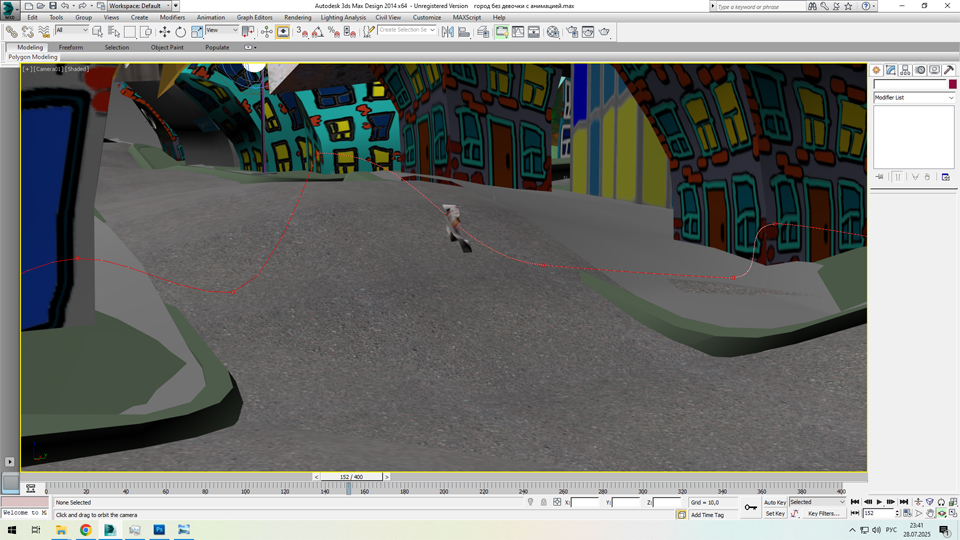Click the object color swatch
This screenshot has height=540, width=960.
tap(952, 84)
